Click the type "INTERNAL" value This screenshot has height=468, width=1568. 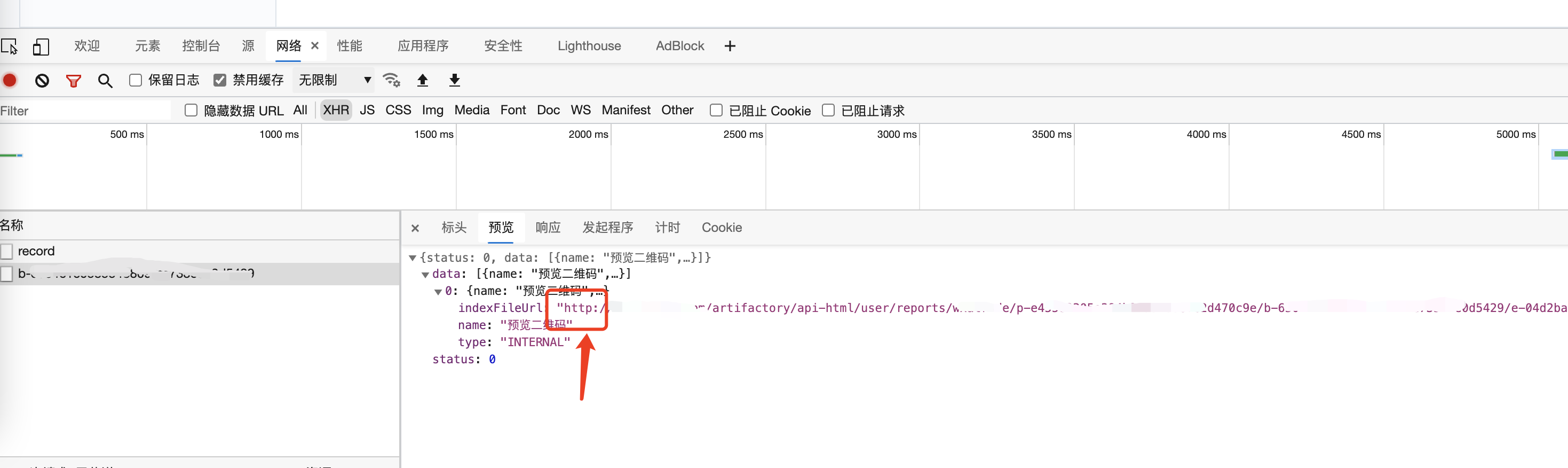coord(535,342)
